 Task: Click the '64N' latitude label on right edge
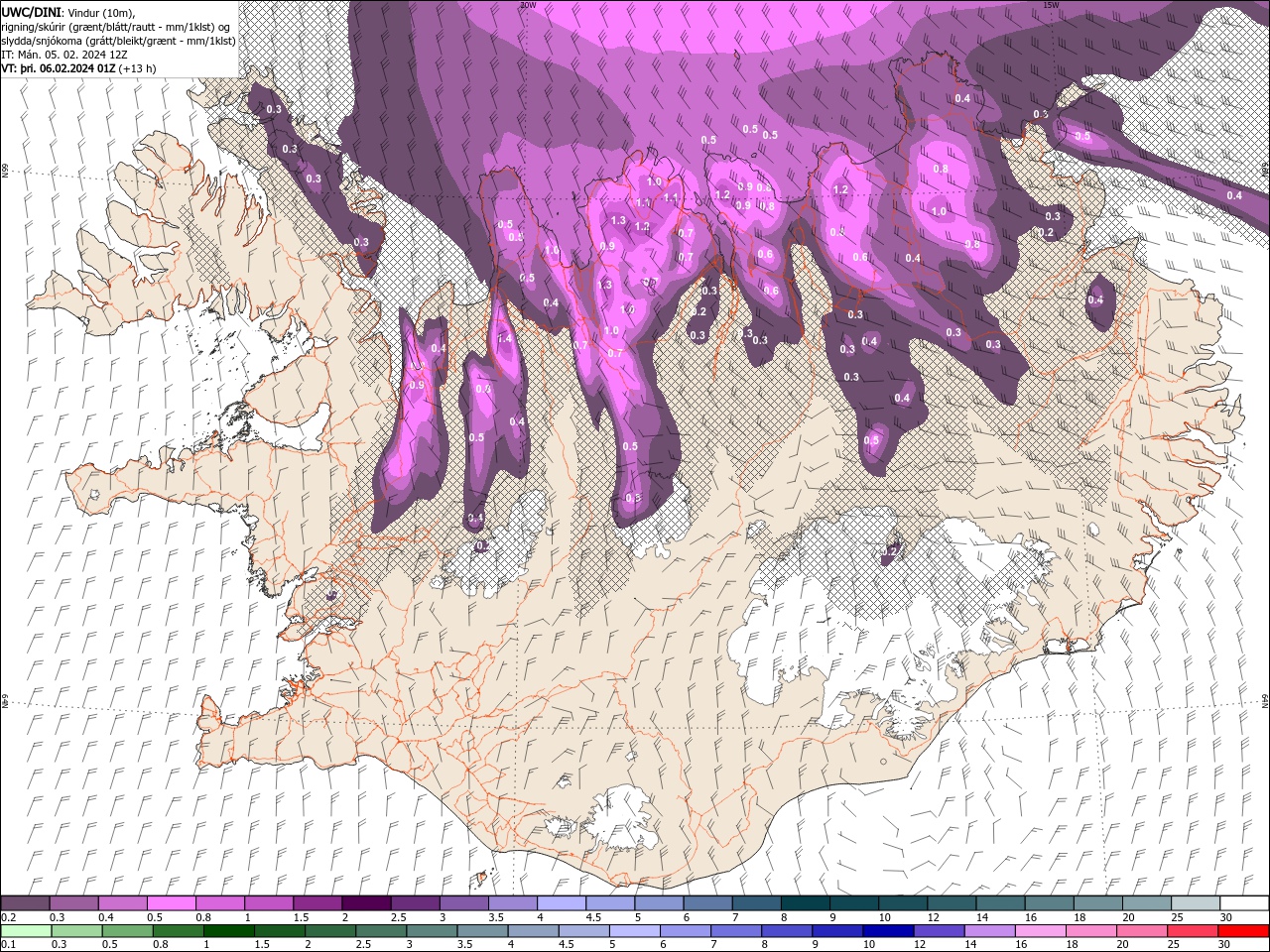[1265, 700]
